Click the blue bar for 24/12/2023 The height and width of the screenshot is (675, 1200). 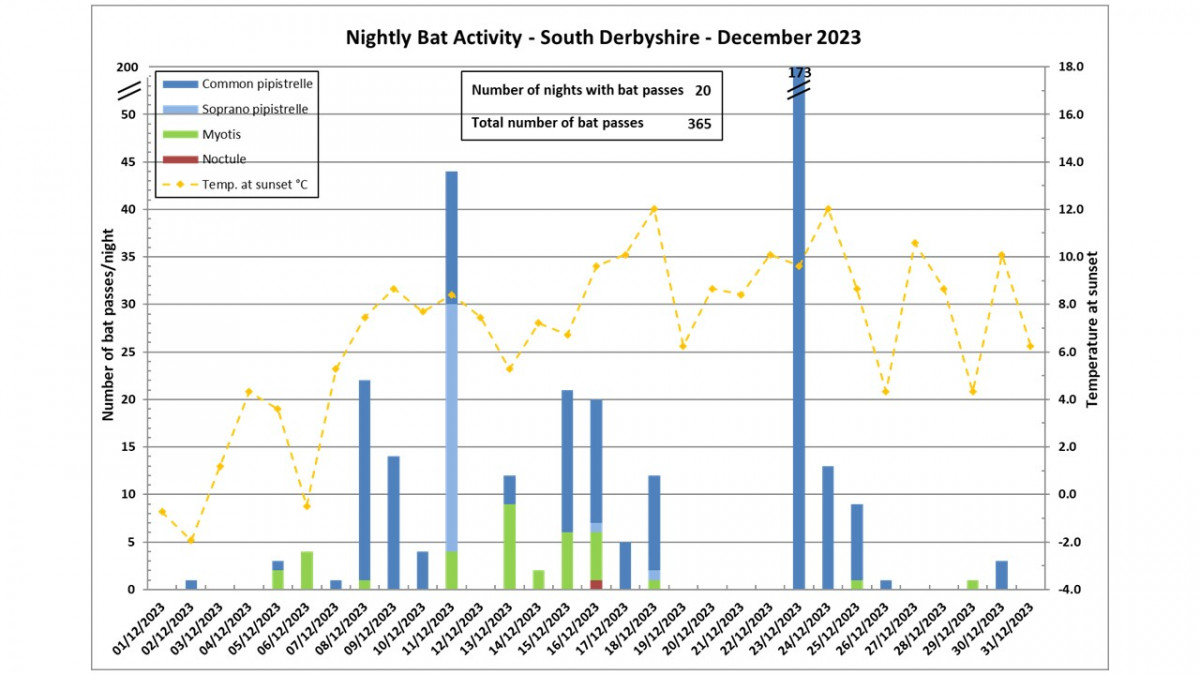click(827, 527)
